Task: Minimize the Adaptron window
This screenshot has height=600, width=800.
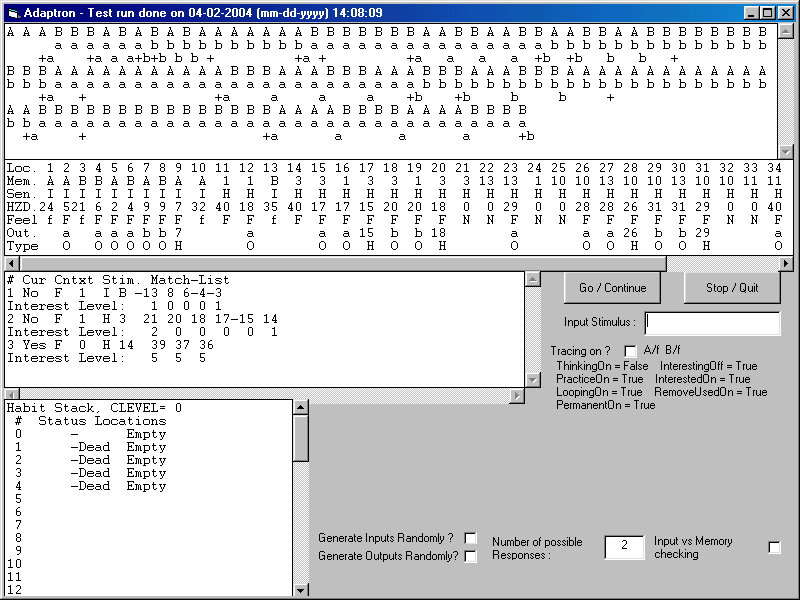Action: coord(751,13)
